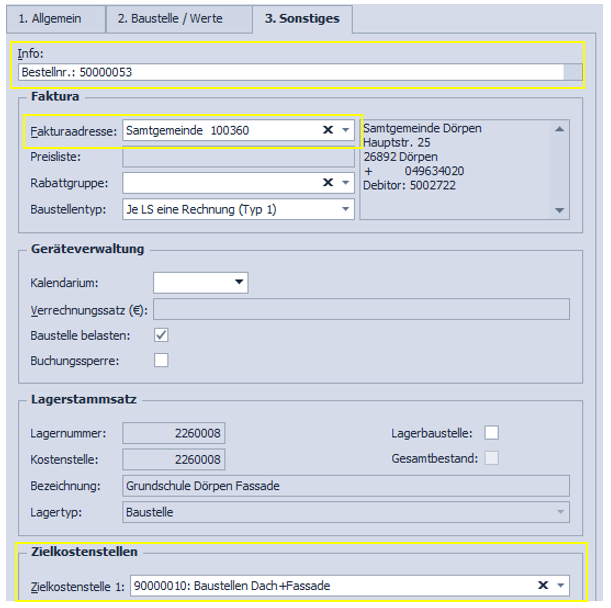611x608 pixels.
Task: Open the Kalendarium dropdown
Action: 238,283
